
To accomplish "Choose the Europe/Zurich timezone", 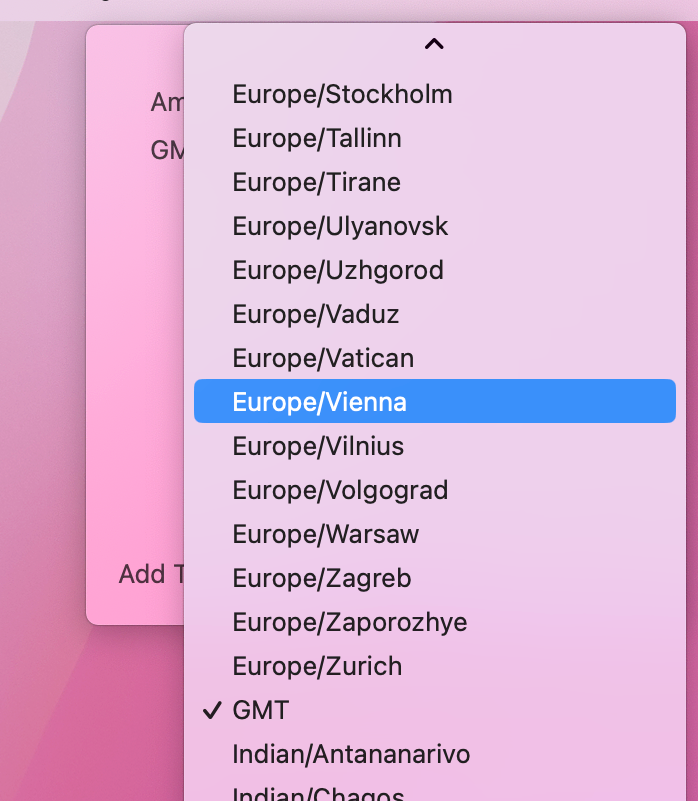I will tap(316, 666).
